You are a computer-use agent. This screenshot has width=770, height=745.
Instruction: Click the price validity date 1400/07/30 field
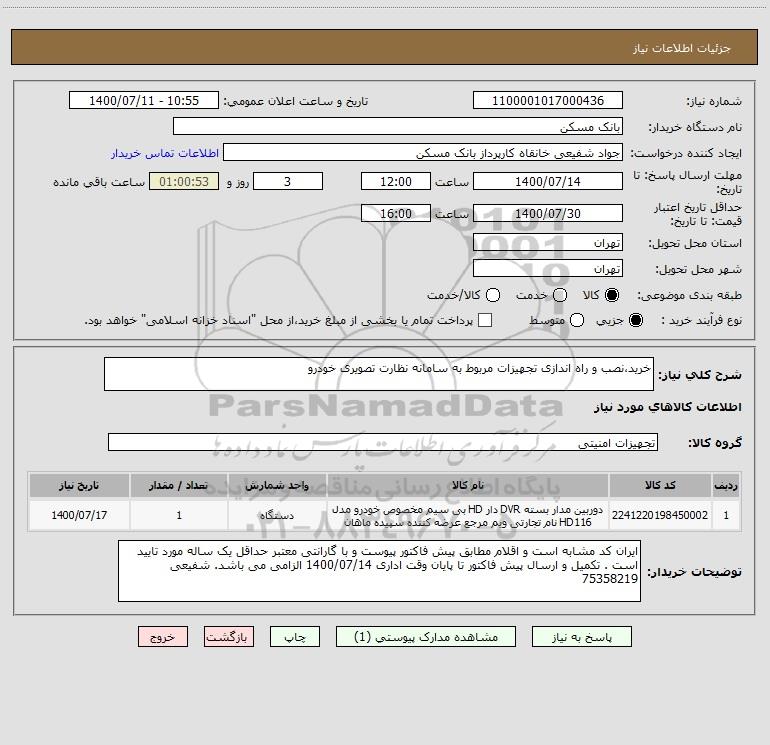pyautogui.click(x=548, y=213)
